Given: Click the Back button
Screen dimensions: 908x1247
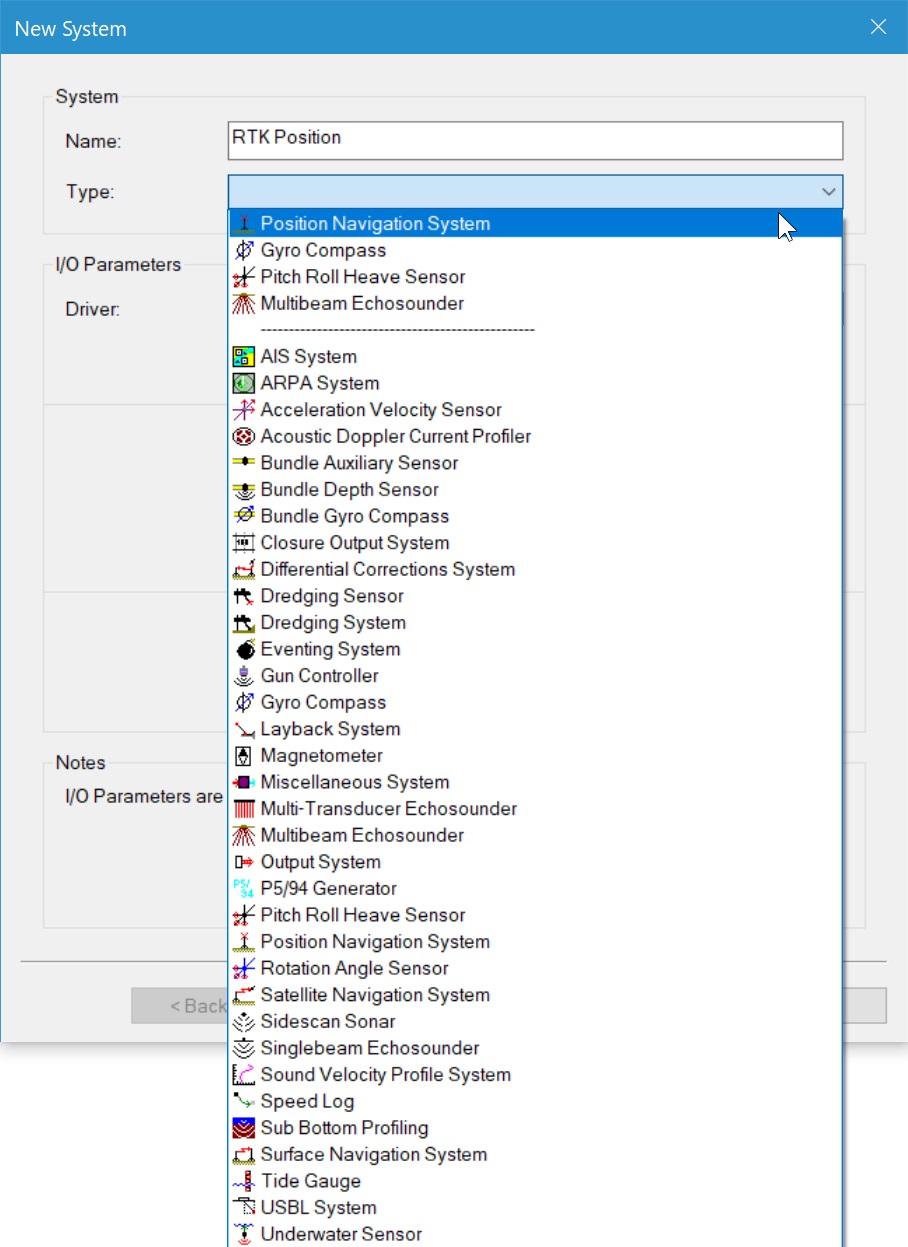Looking at the screenshot, I should click(x=180, y=1006).
